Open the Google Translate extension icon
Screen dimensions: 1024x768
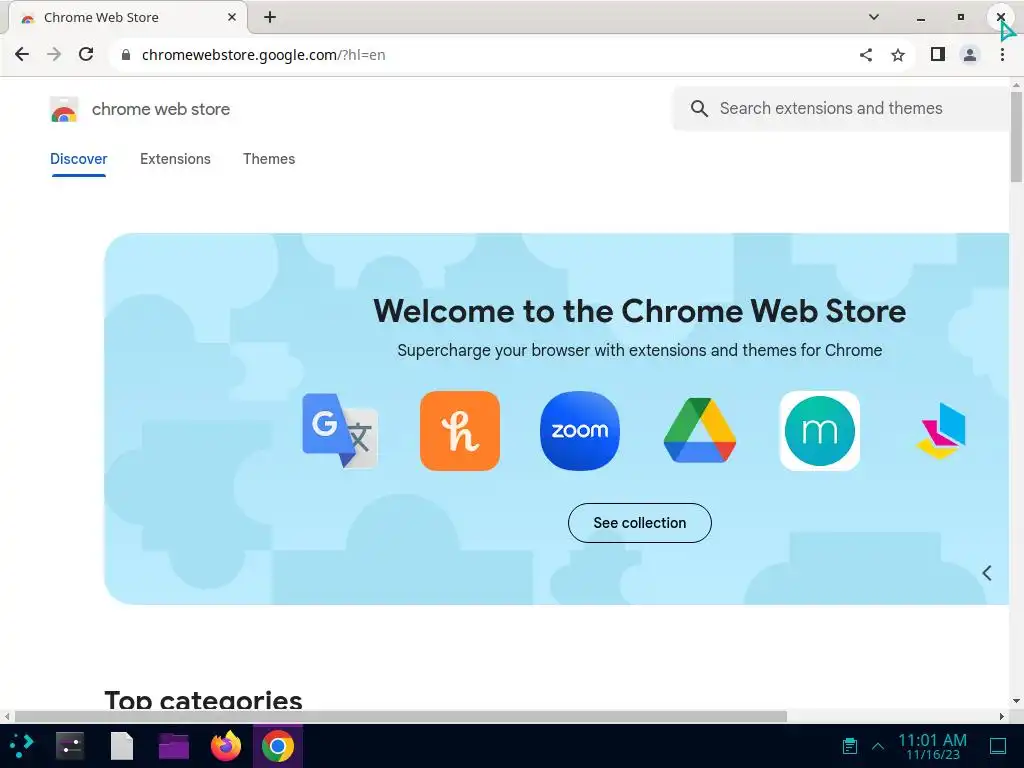(x=340, y=431)
